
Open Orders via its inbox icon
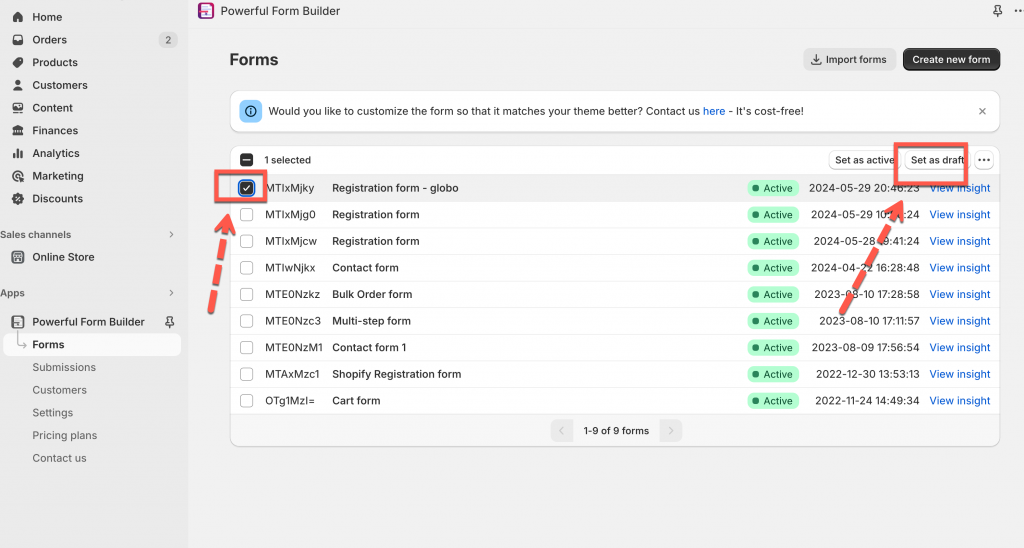pyautogui.click(x=18, y=40)
